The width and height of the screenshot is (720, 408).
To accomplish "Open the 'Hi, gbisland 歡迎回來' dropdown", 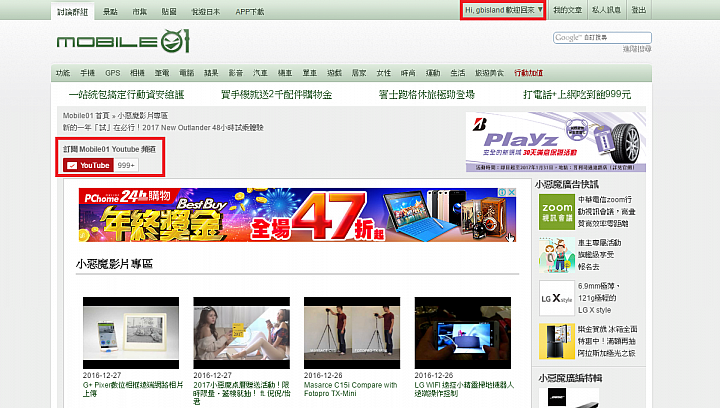I will point(503,10).
